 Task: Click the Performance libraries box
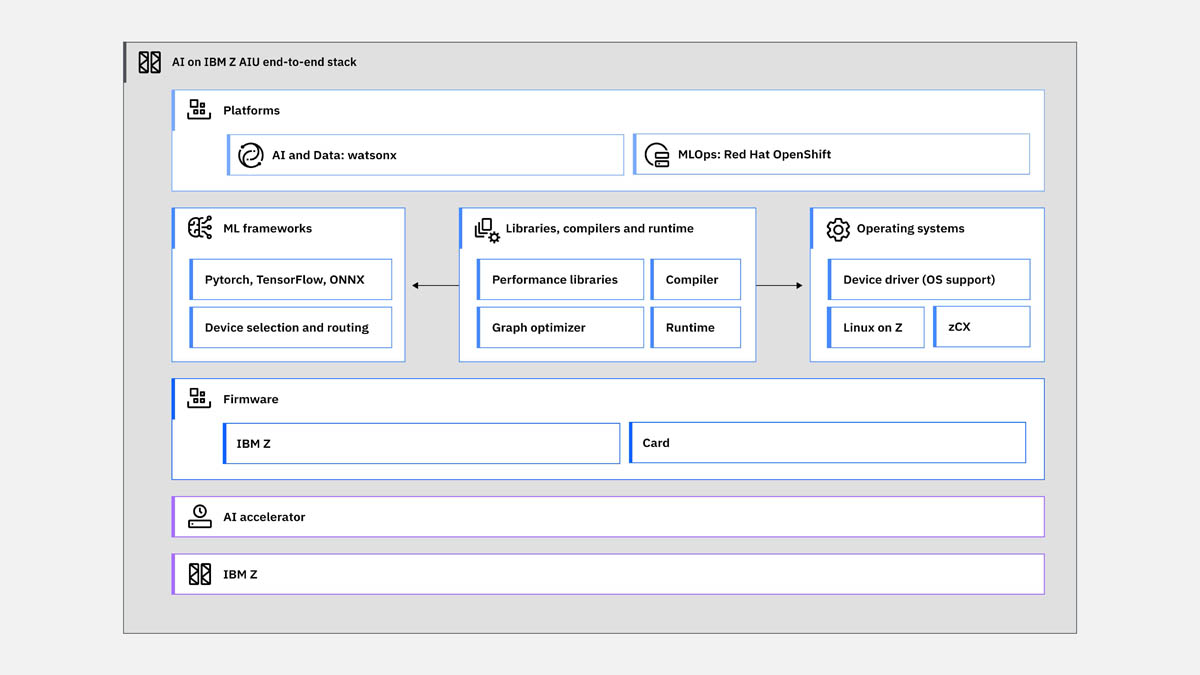(x=560, y=280)
